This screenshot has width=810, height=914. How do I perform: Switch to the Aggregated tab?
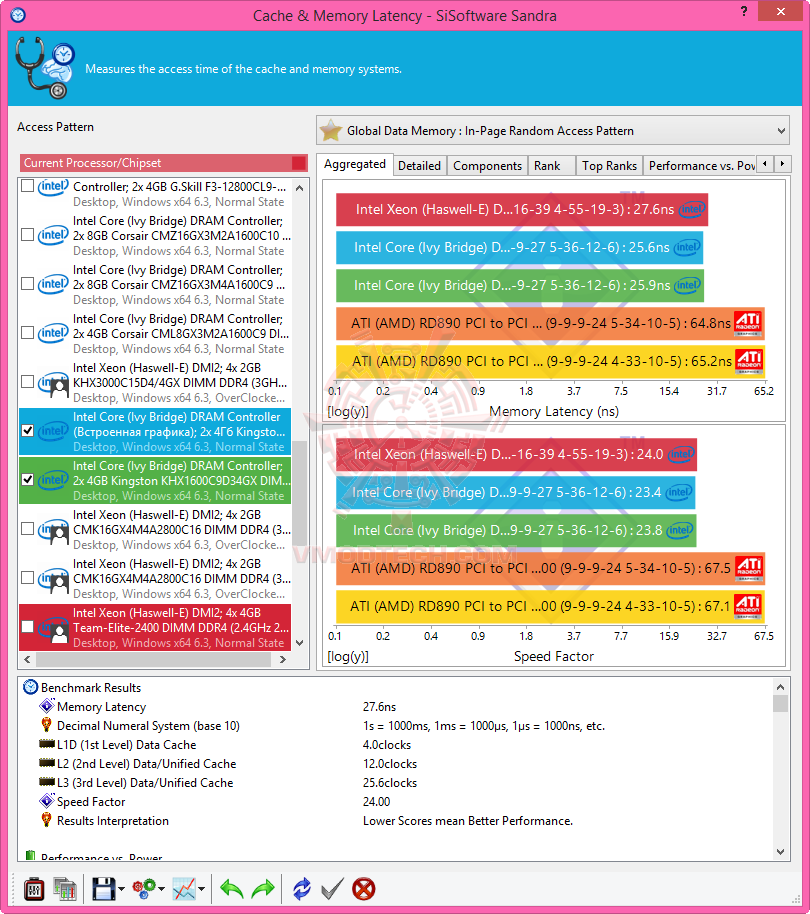pos(355,164)
